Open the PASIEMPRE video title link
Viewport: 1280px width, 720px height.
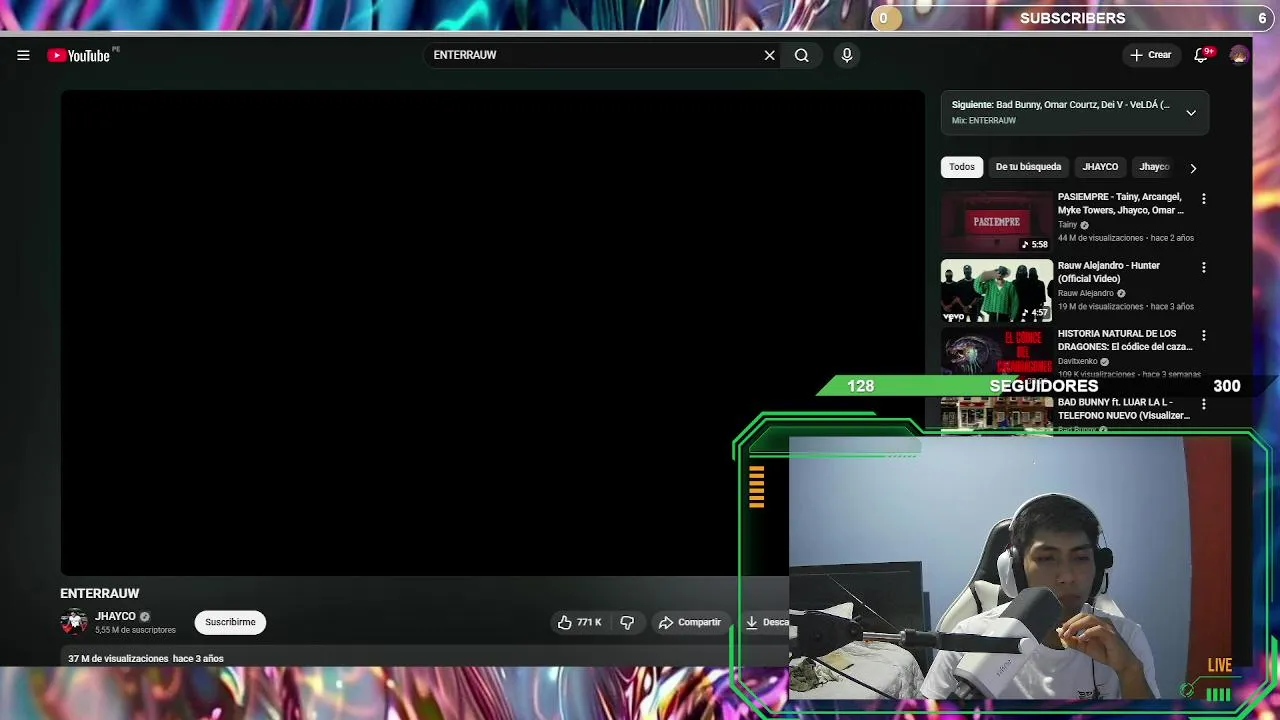point(1120,203)
